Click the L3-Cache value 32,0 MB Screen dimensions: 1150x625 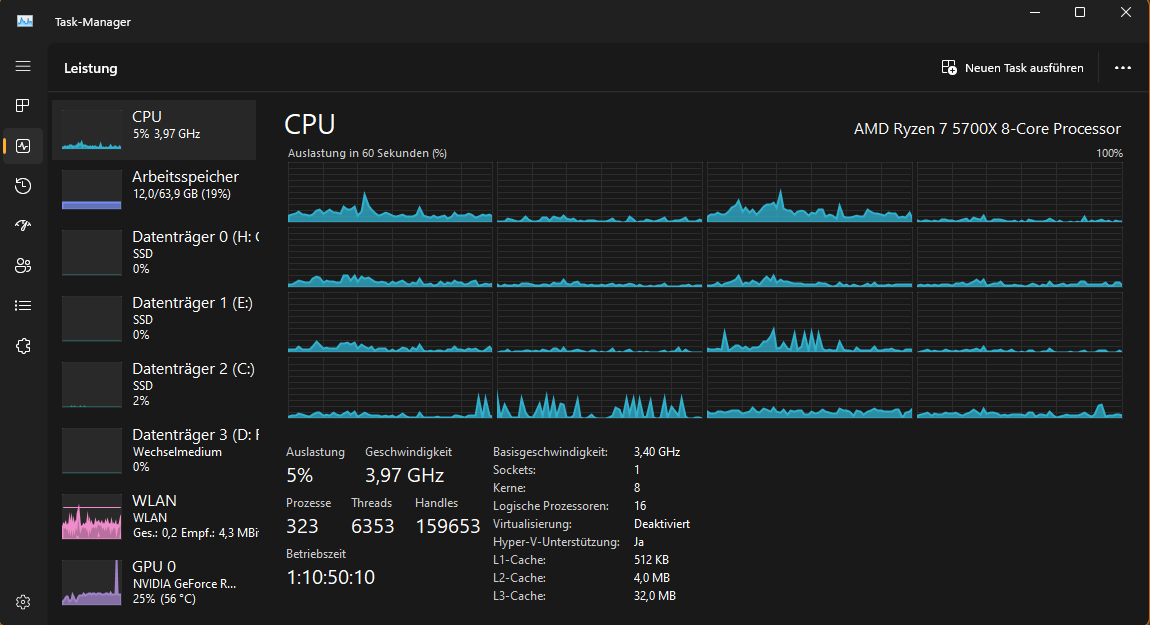(x=655, y=596)
